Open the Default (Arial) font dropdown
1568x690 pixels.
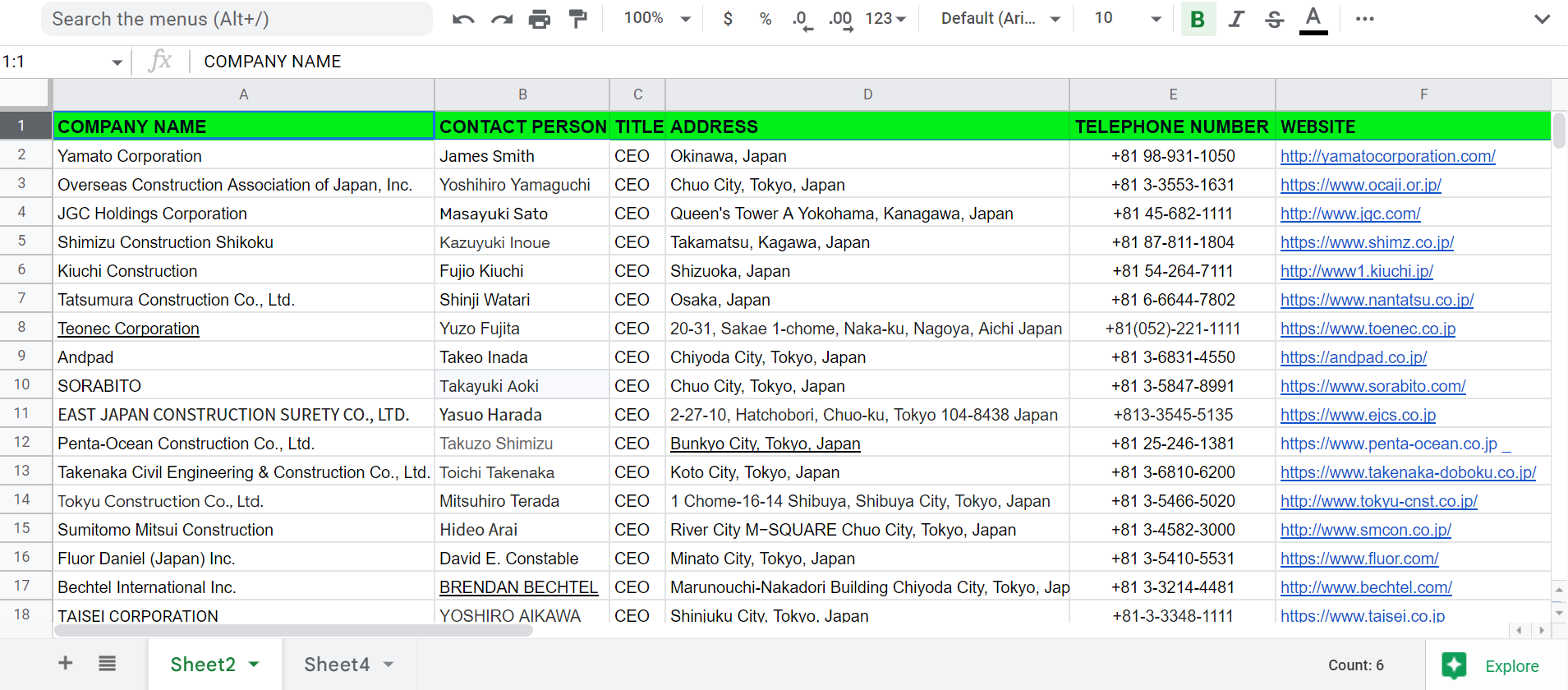(x=1000, y=18)
